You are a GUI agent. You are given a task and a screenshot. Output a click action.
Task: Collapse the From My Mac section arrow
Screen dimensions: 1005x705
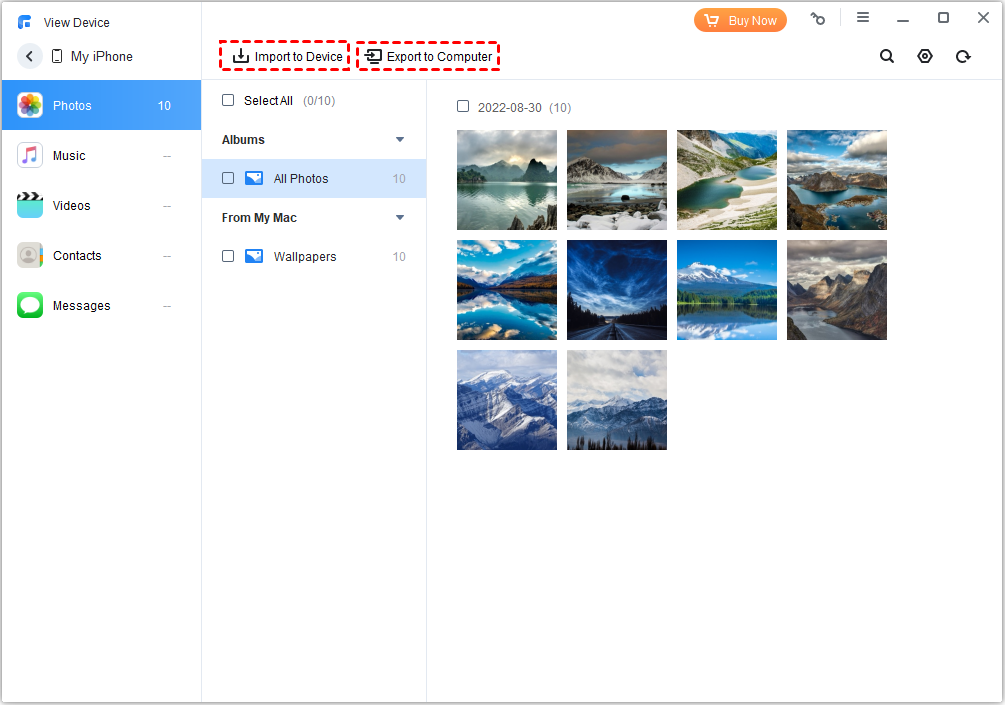400,218
